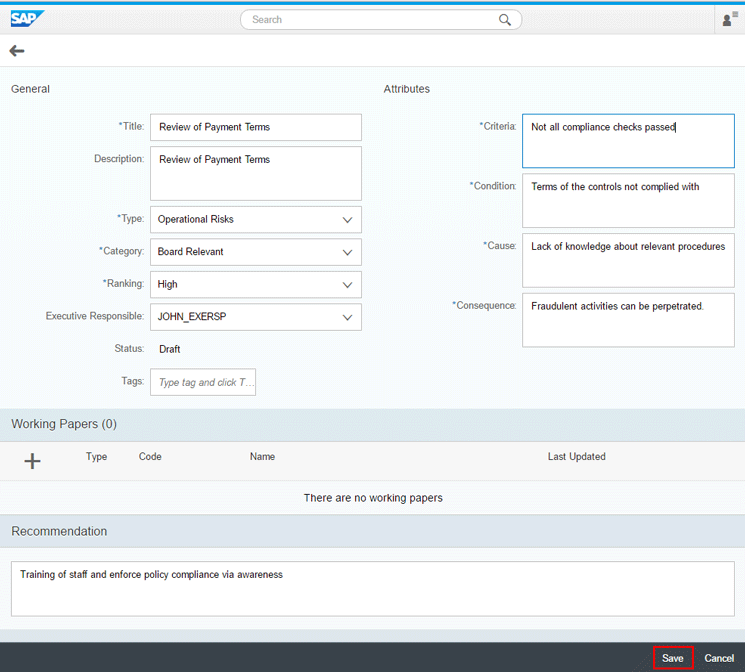Click the Last Updated column header
This screenshot has width=745, height=672.
[576, 456]
